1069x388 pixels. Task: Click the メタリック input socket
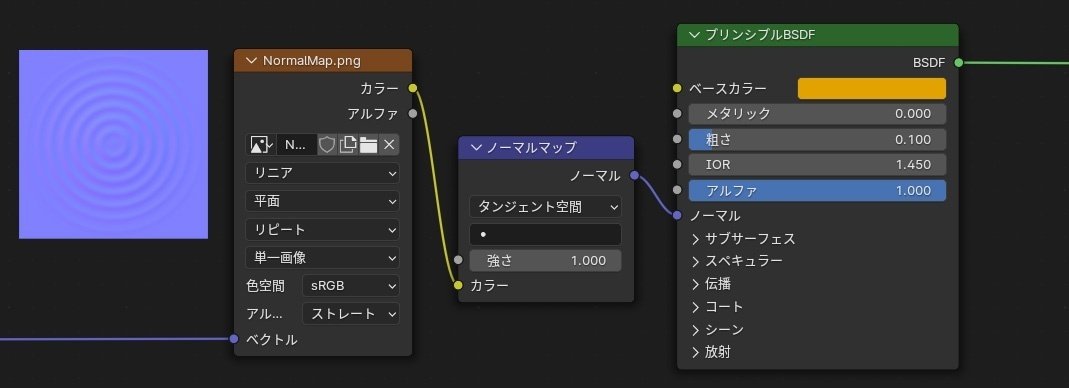pos(677,113)
